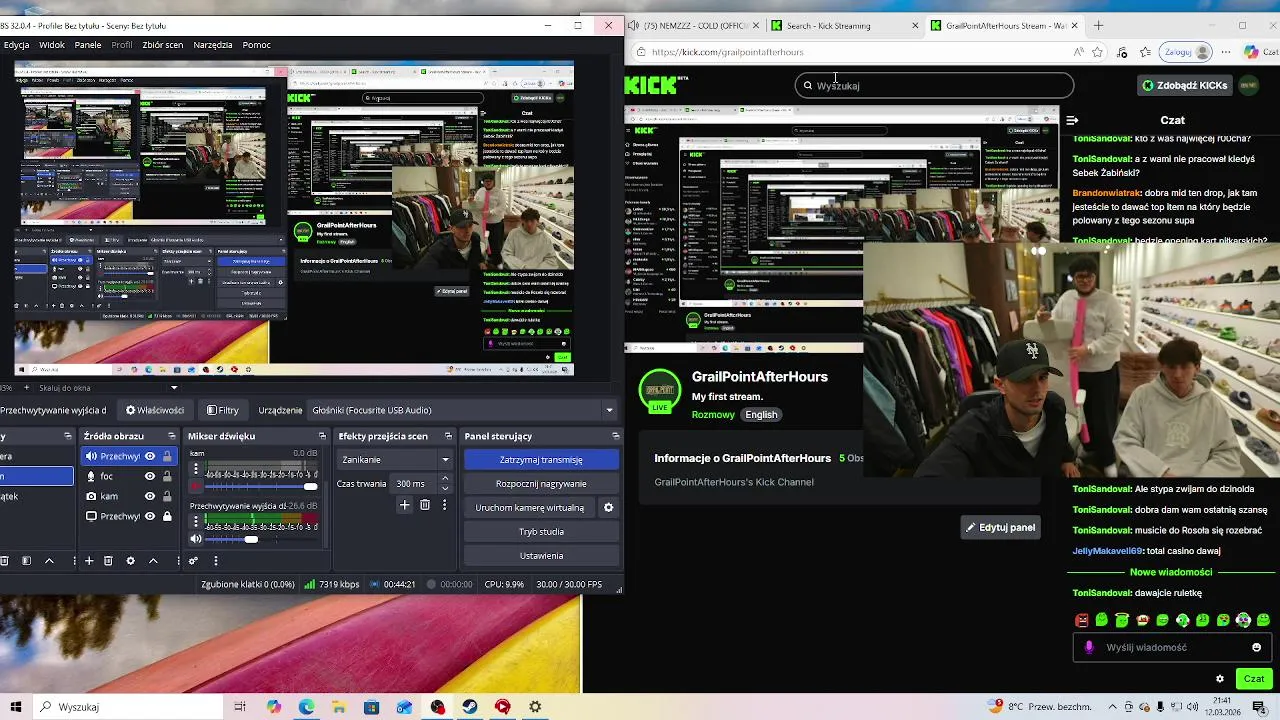Toggle visibility of the selected Przechwytywanie audio source
This screenshot has width=1280, height=720.
[x=150, y=456]
